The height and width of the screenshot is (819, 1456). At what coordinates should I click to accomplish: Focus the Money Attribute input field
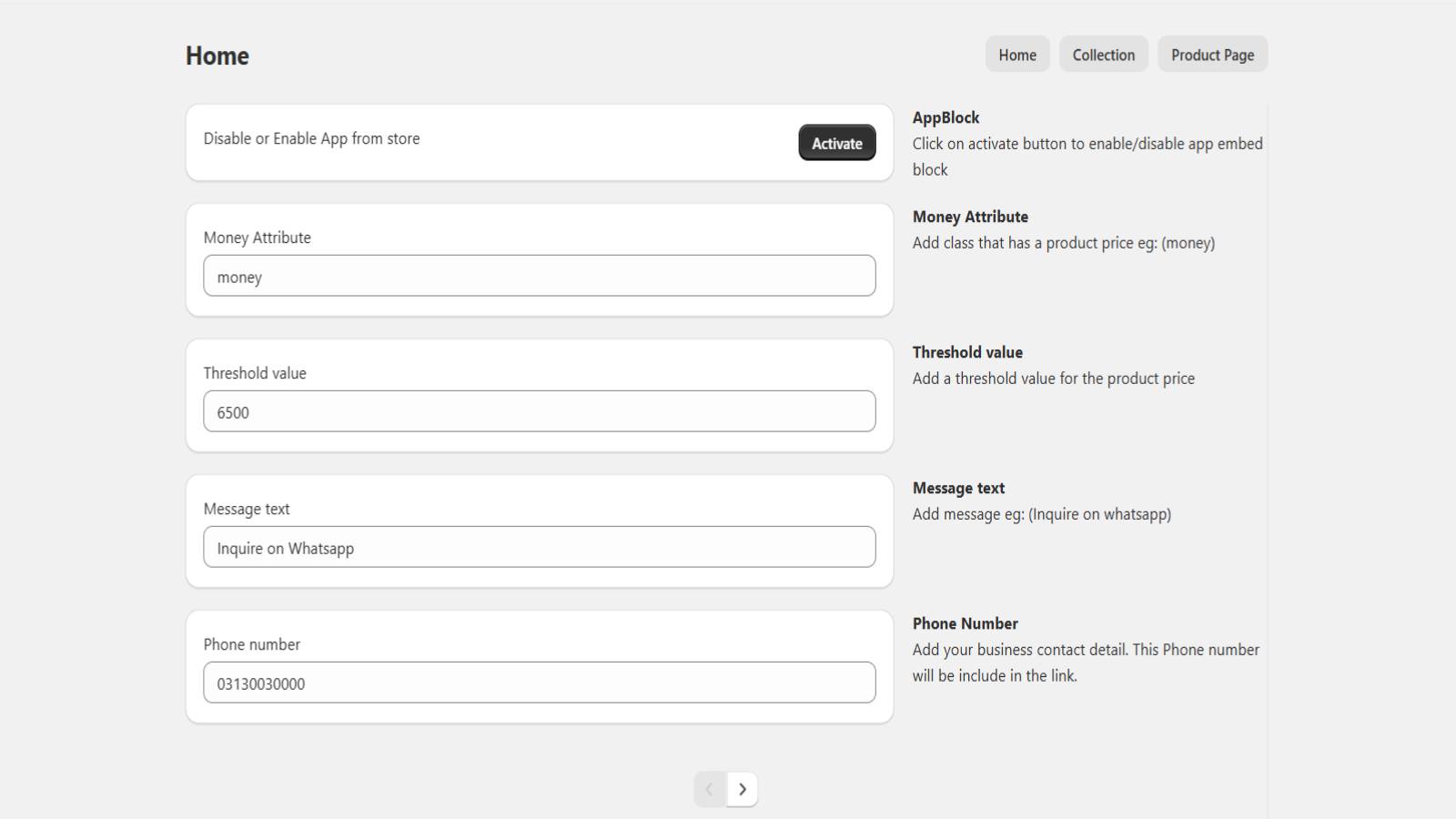pos(539,276)
